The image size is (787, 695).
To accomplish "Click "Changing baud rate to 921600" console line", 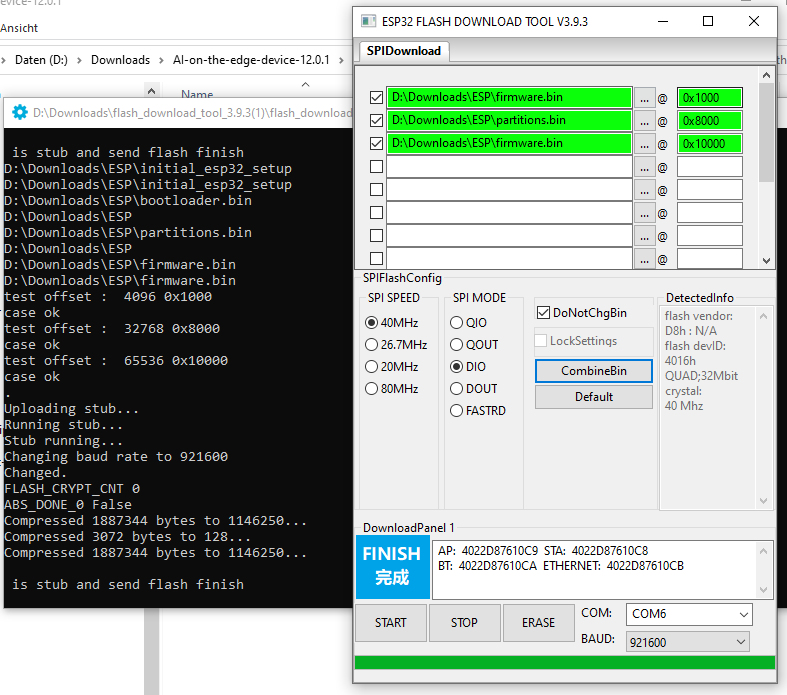I will (116, 457).
